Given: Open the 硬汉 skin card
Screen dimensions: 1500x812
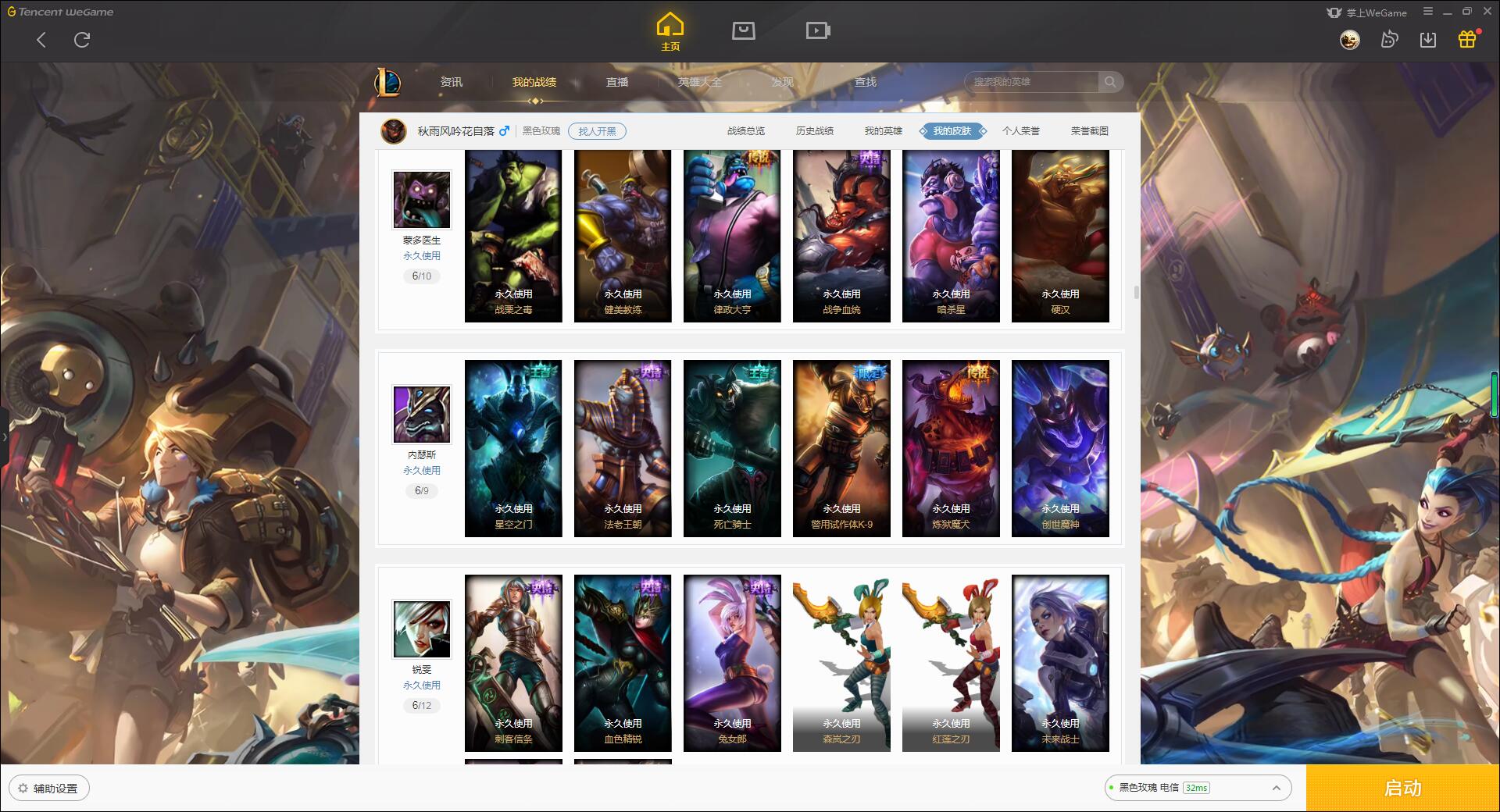Looking at the screenshot, I should click(x=1060, y=235).
